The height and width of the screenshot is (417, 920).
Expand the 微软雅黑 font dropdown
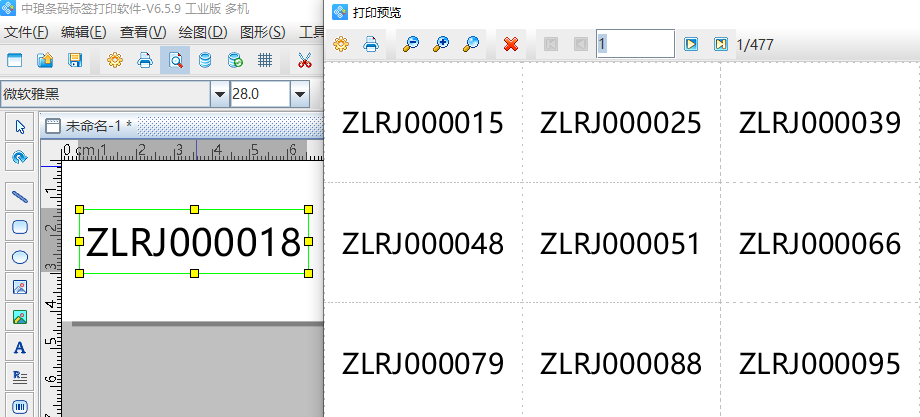[x=219, y=94]
